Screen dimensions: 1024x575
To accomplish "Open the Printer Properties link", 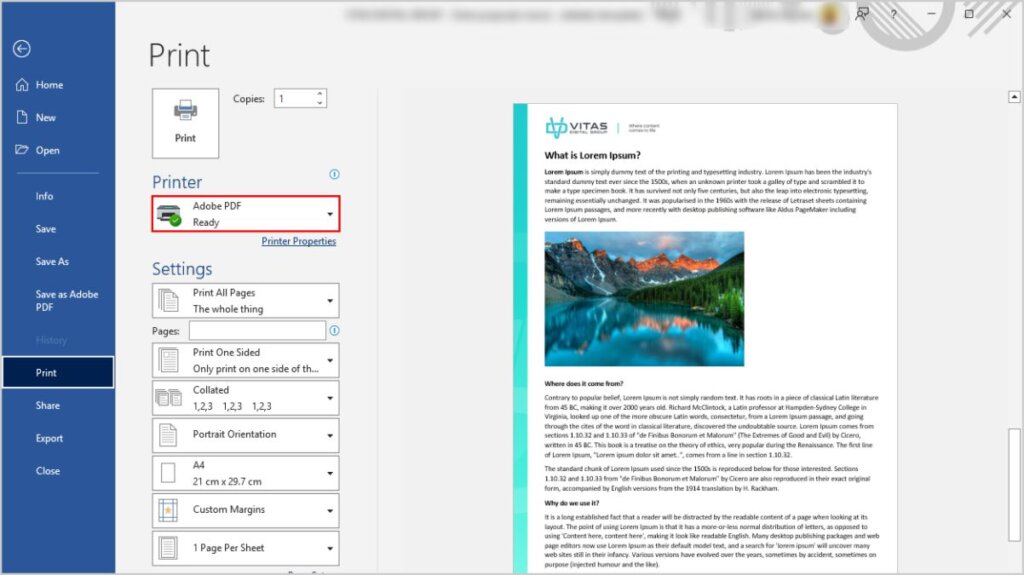I will click(298, 241).
